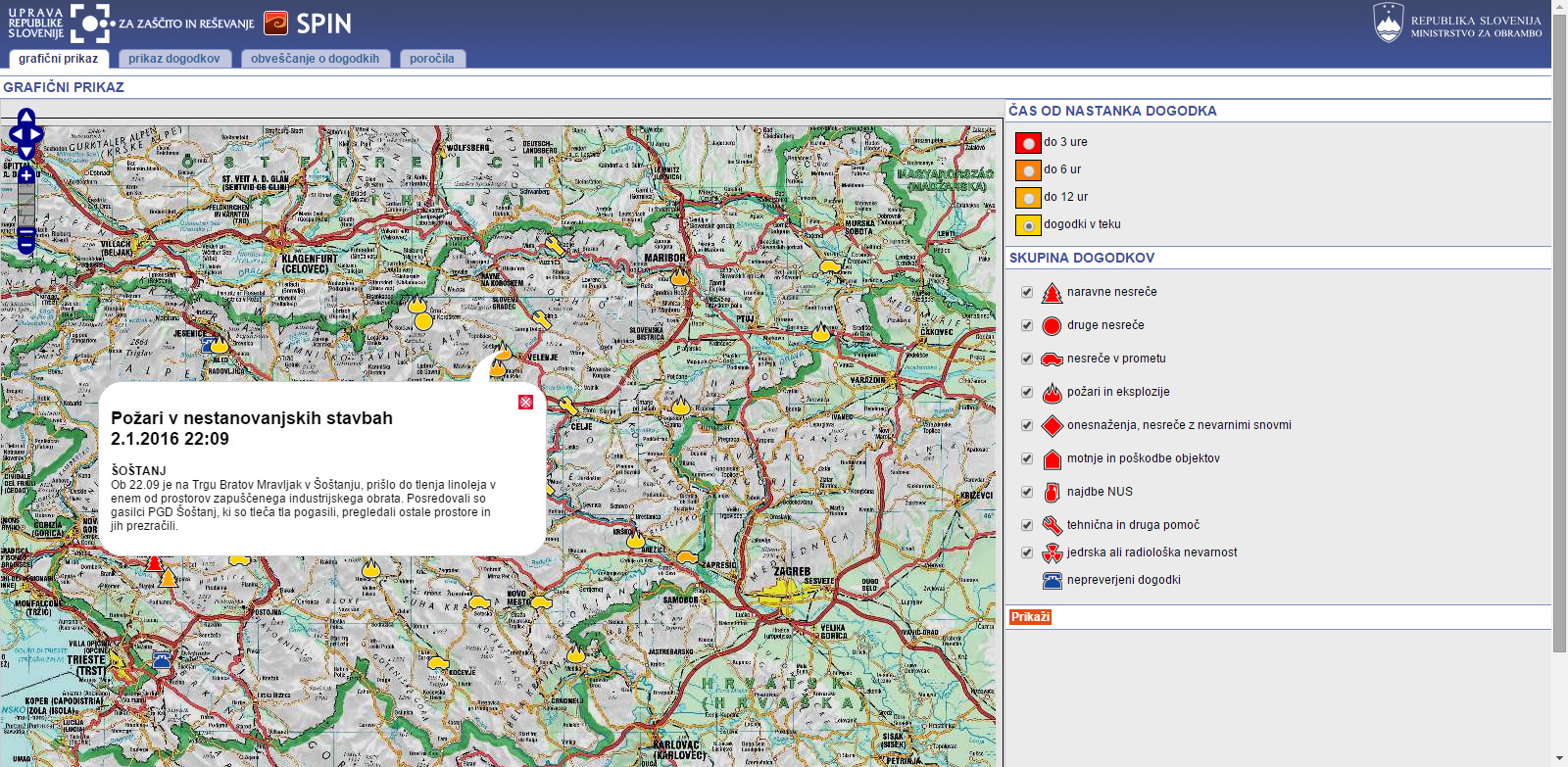
Task: Open the wrench marker at Celje
Action: point(568,405)
